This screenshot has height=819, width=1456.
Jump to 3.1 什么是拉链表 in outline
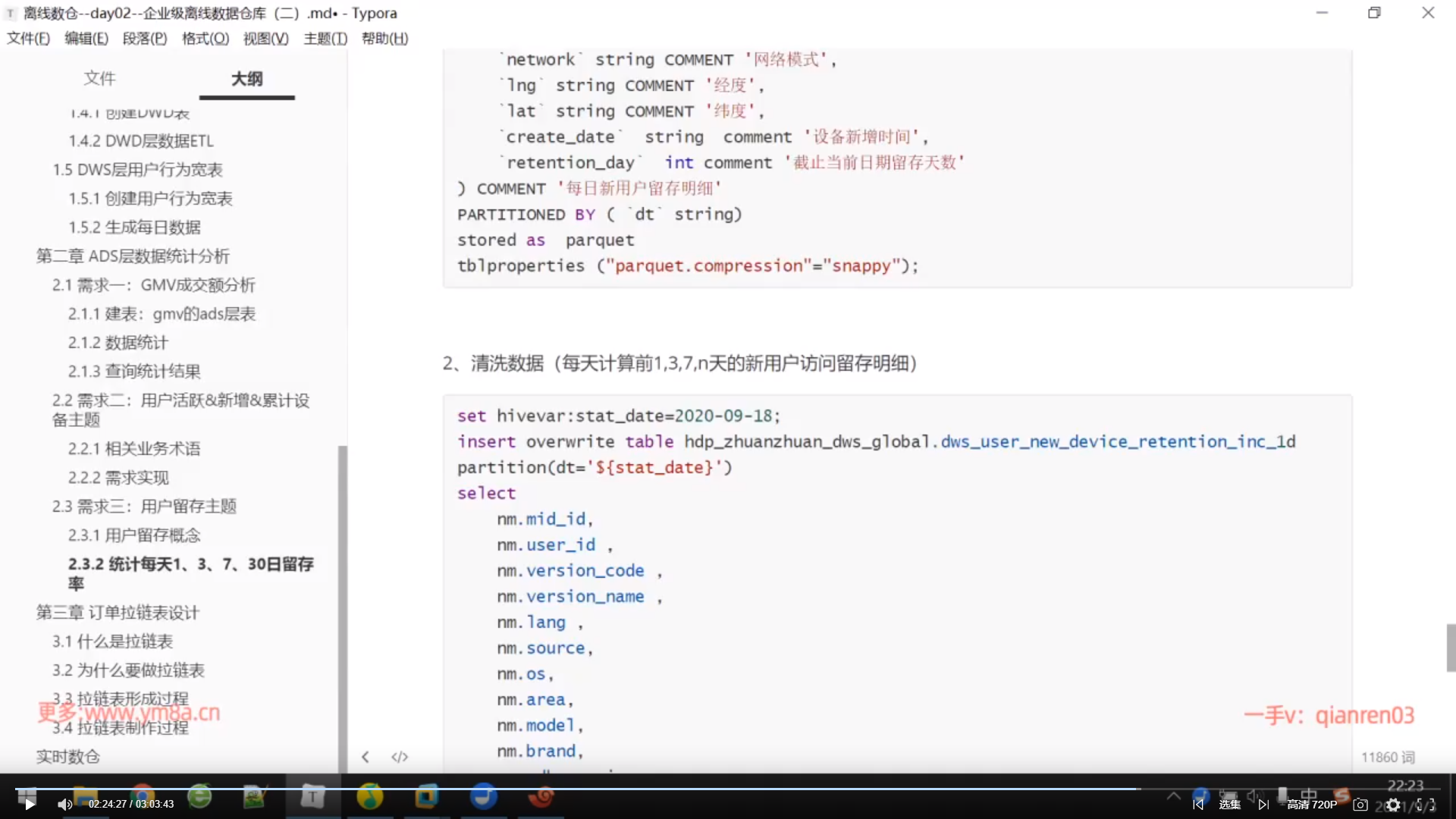[112, 642]
